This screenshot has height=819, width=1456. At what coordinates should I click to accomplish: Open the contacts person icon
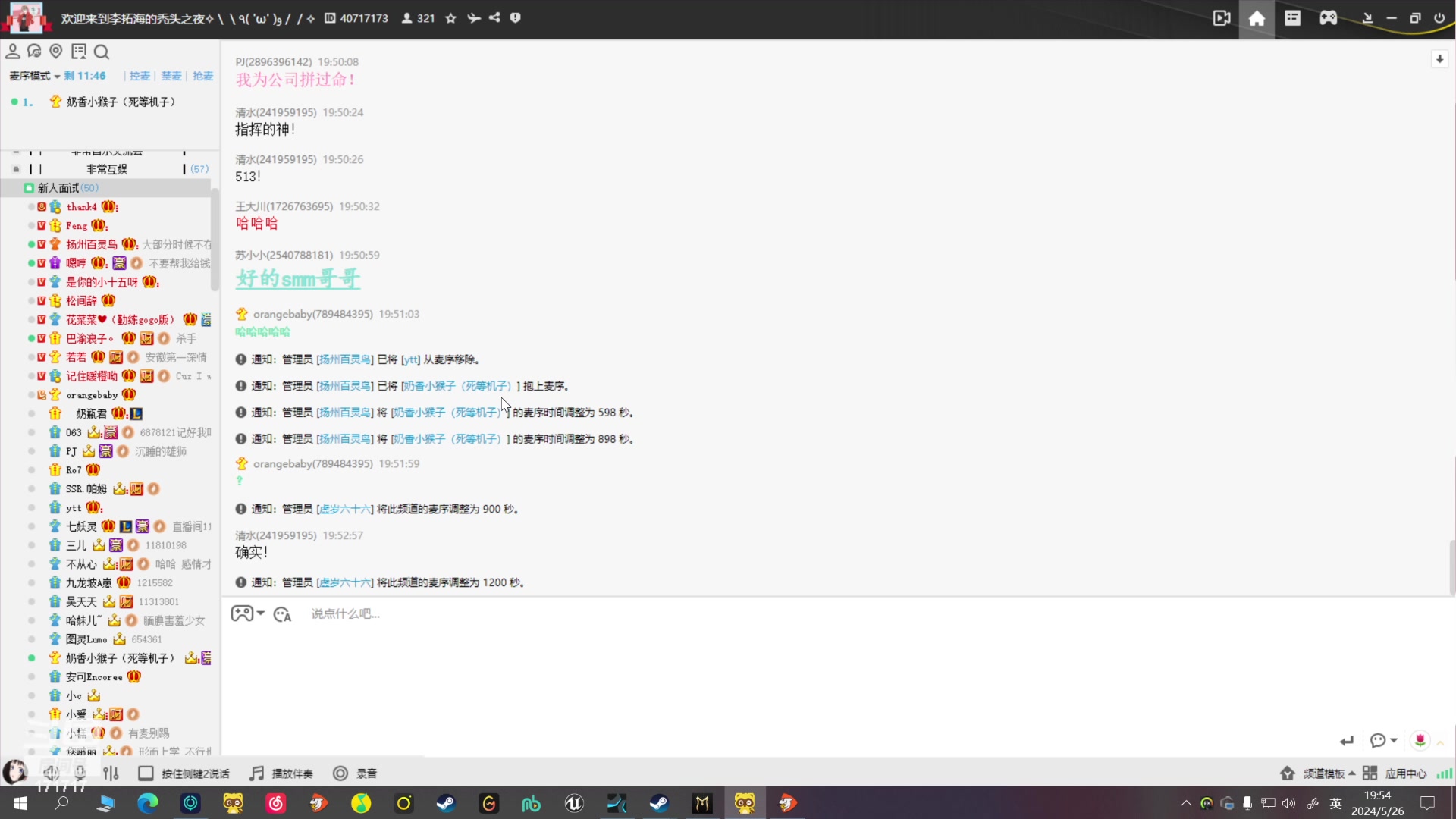coord(13,52)
